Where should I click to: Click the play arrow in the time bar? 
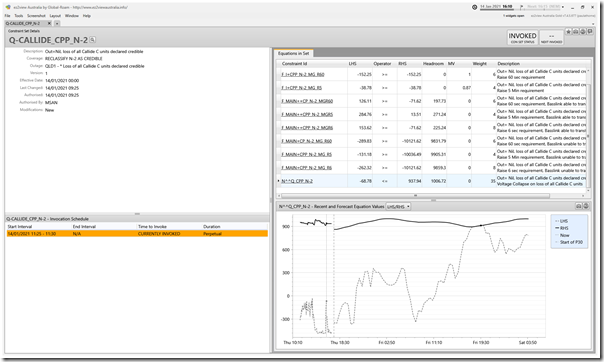[x=522, y=7]
